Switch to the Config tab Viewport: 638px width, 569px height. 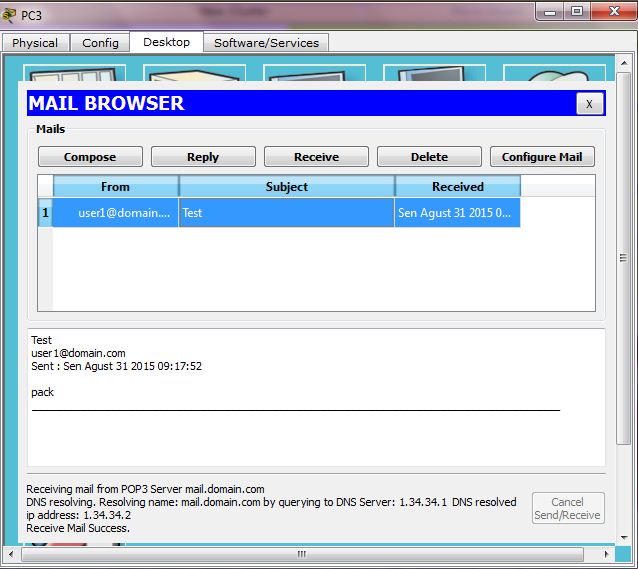pos(100,43)
